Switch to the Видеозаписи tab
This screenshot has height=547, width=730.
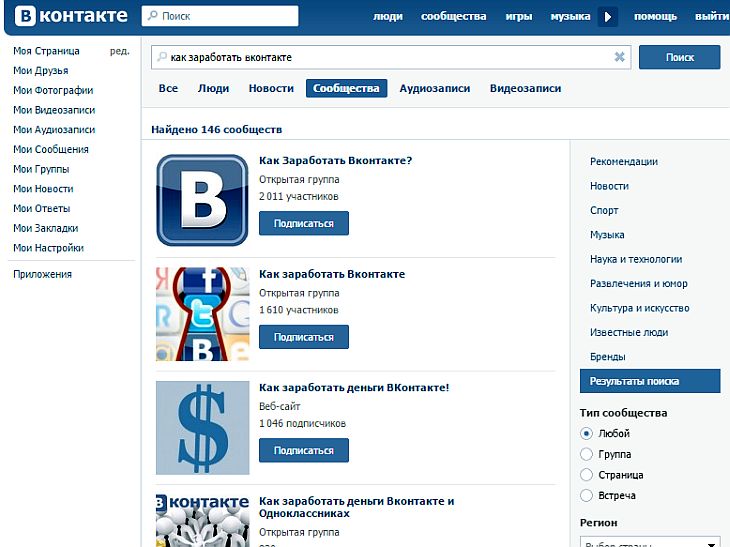coord(525,88)
